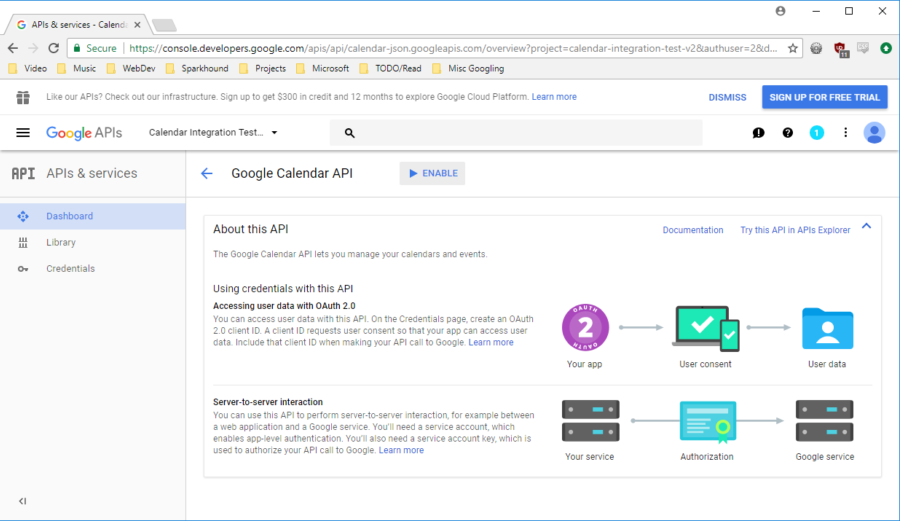Image resolution: width=900 pixels, height=521 pixels.
Task: Close the APIs & services tab
Action: tap(137, 25)
